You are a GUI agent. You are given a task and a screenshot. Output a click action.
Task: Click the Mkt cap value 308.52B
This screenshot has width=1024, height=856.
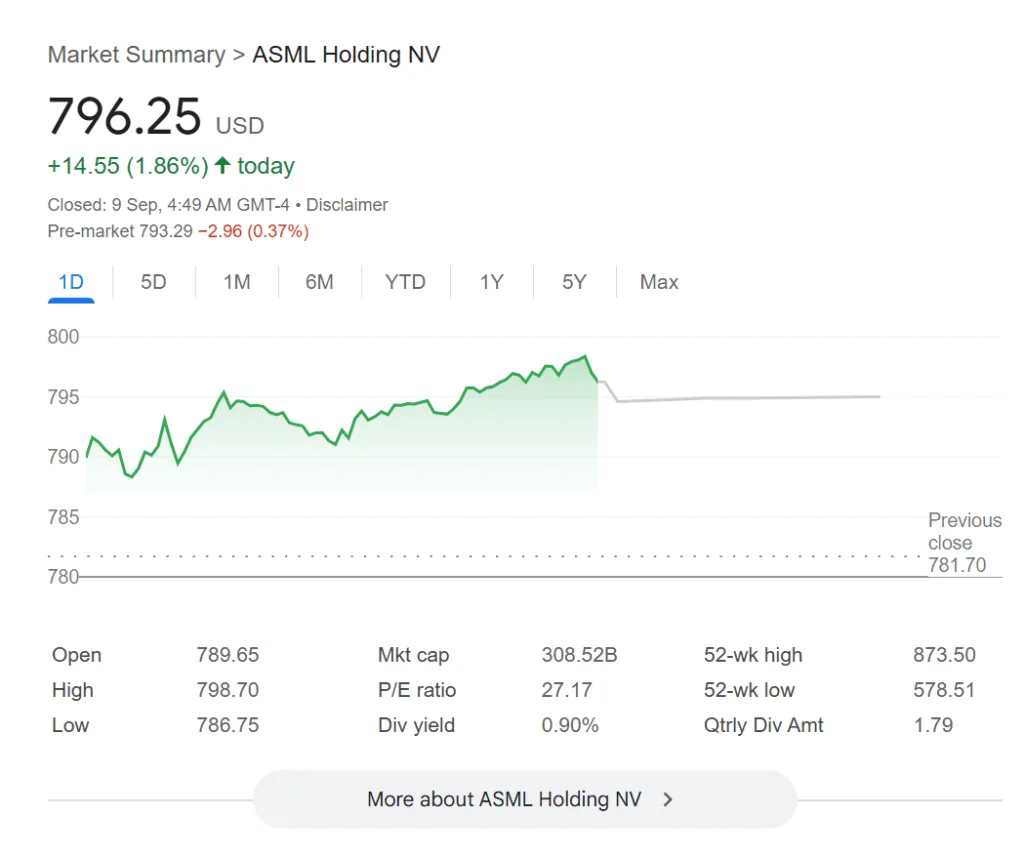[x=579, y=655]
